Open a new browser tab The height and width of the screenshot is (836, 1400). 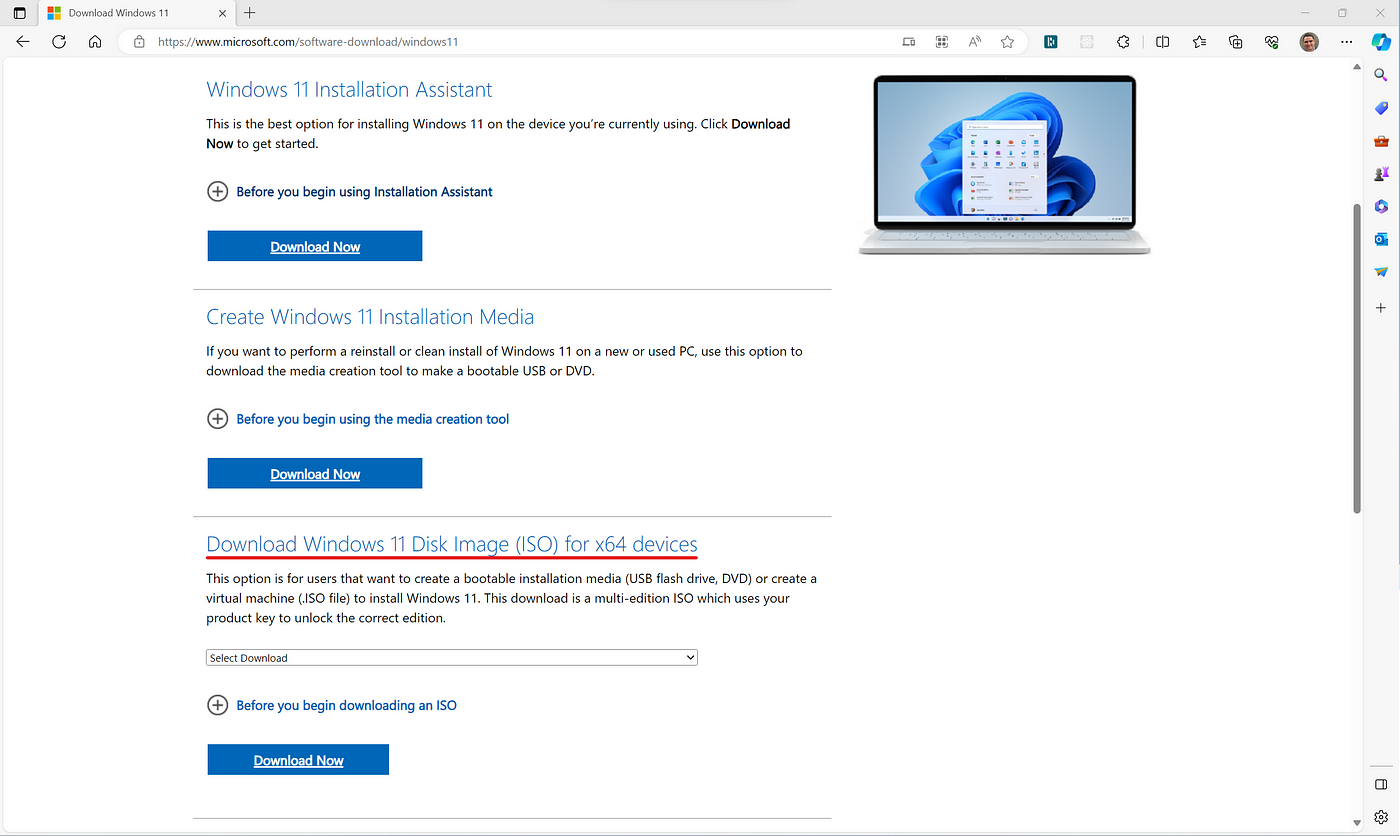point(250,13)
